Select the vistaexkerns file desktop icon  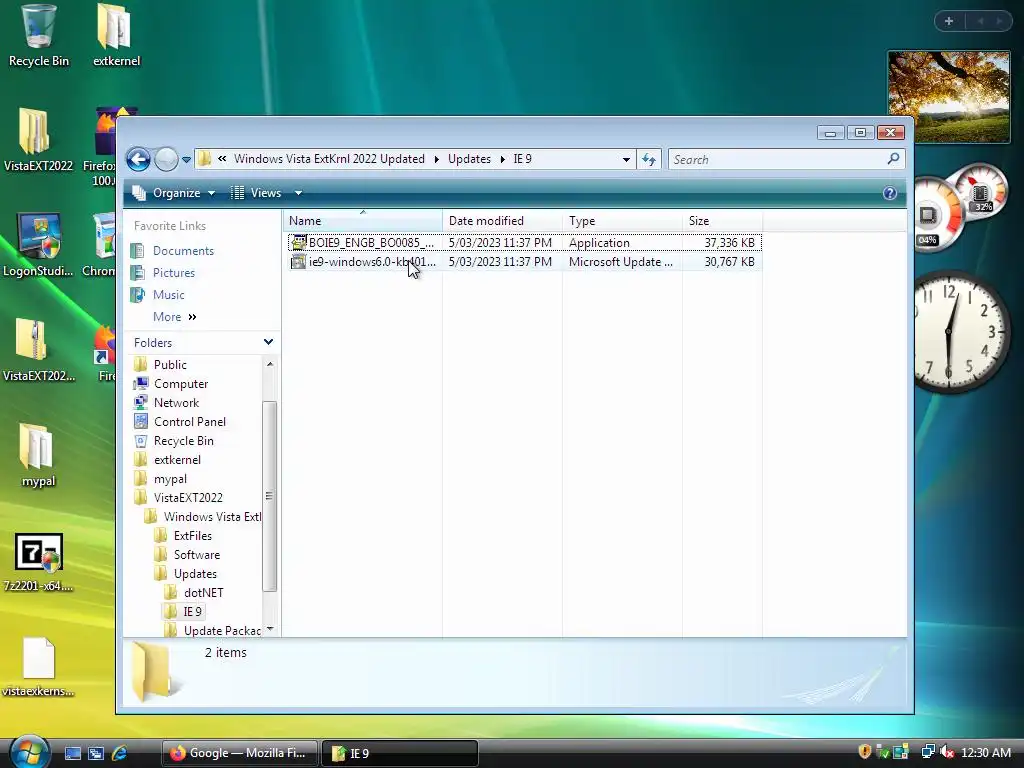pos(38,667)
